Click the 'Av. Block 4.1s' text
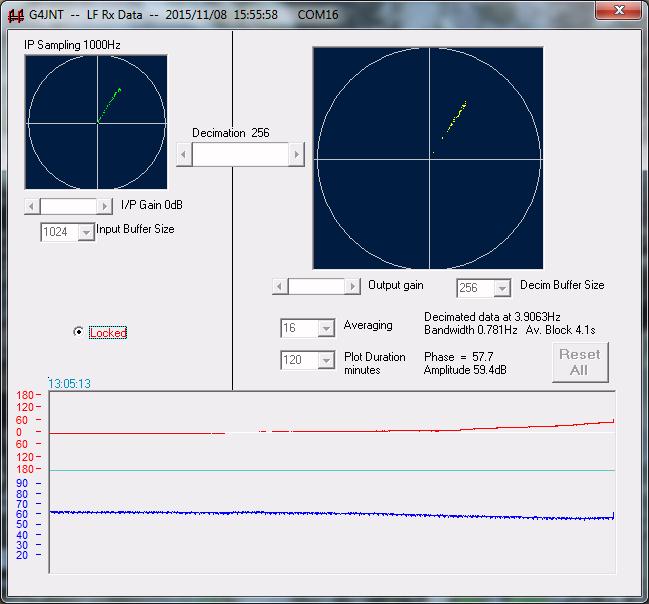The height and width of the screenshot is (604, 649). click(560, 330)
